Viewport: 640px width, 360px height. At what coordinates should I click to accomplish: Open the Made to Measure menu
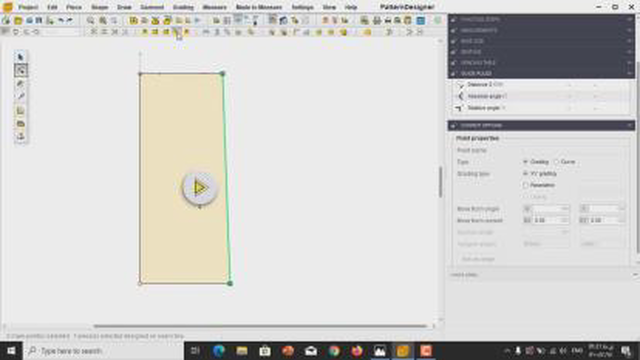point(259,7)
